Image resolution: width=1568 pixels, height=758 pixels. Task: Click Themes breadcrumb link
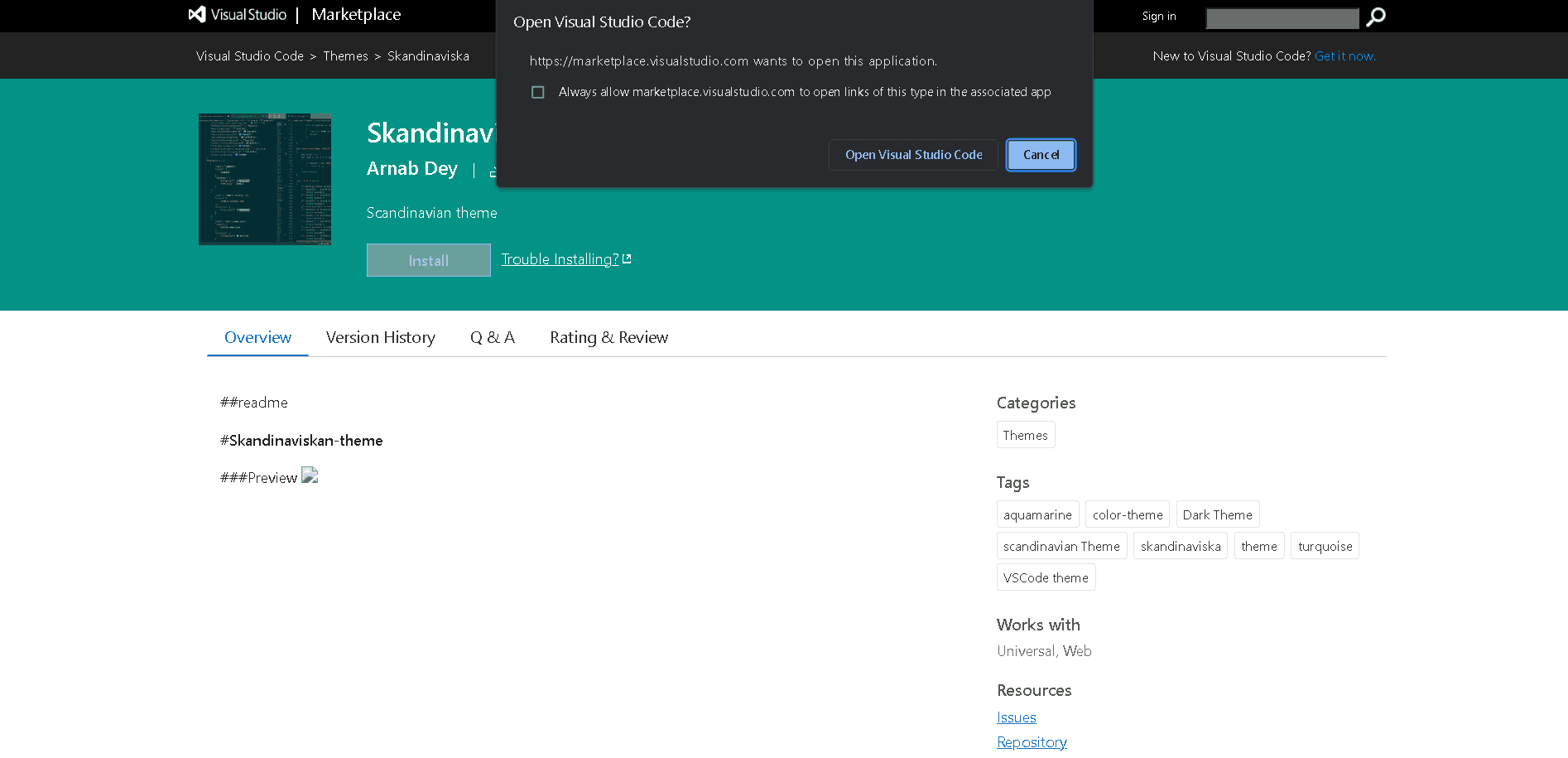point(345,56)
